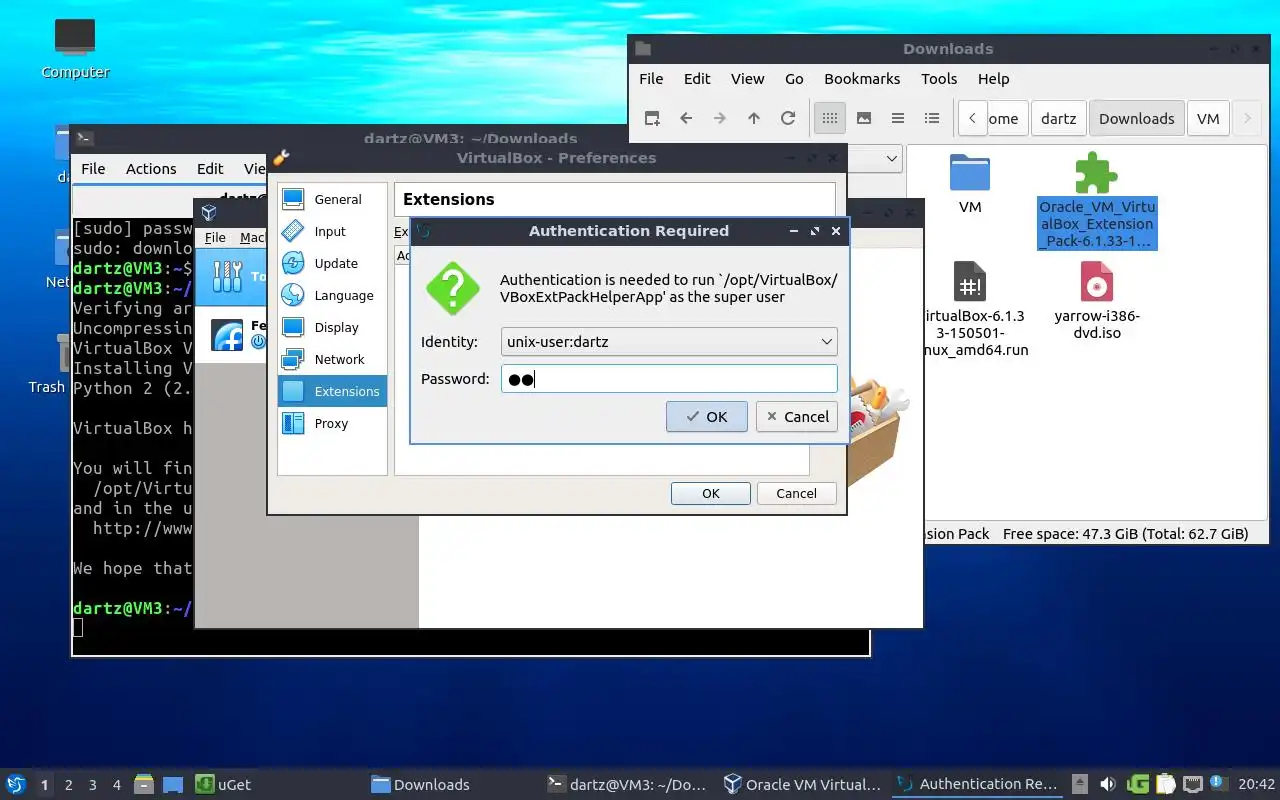The width and height of the screenshot is (1280, 800).
Task: Go back in Downloads file manager
Action: [x=686, y=118]
